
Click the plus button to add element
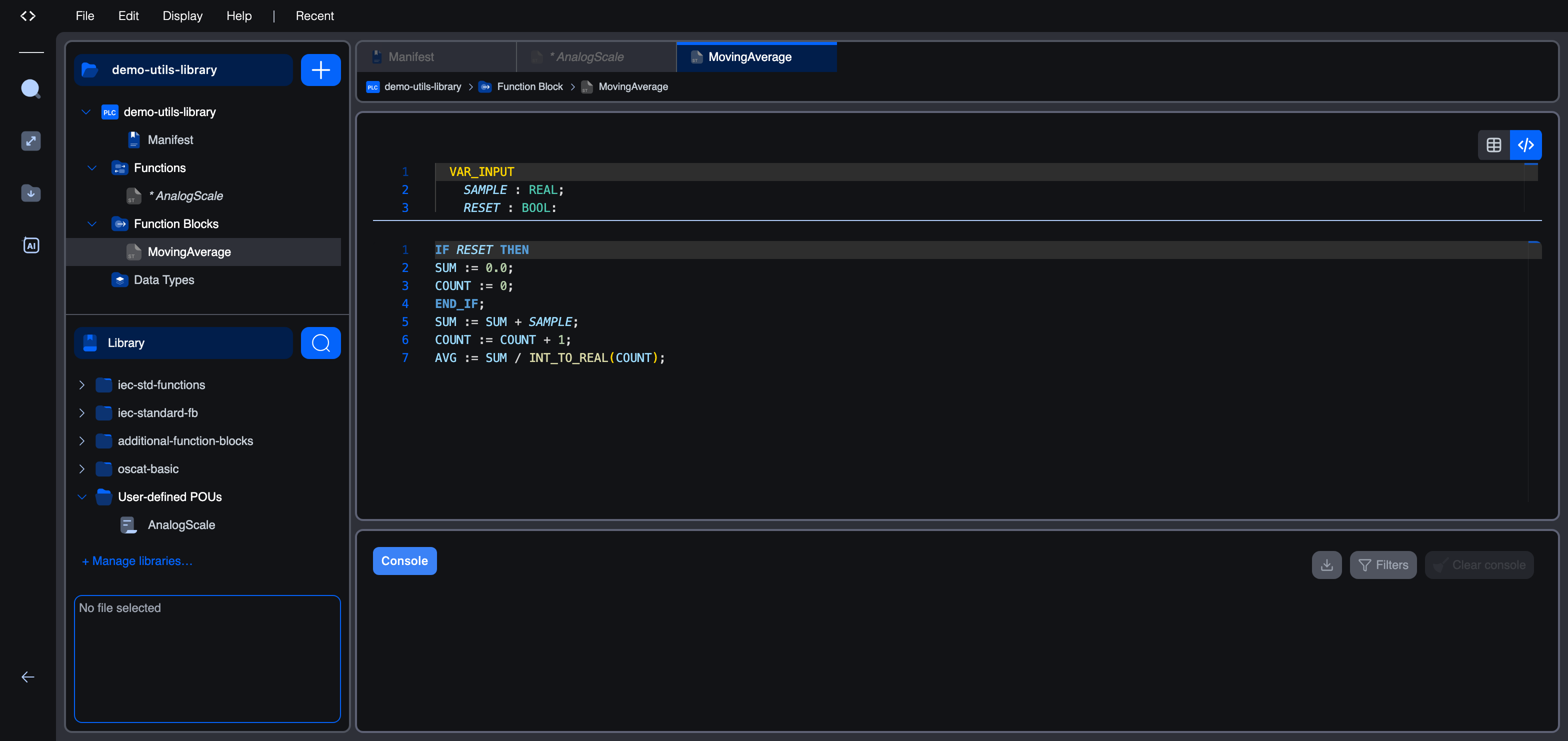321,70
